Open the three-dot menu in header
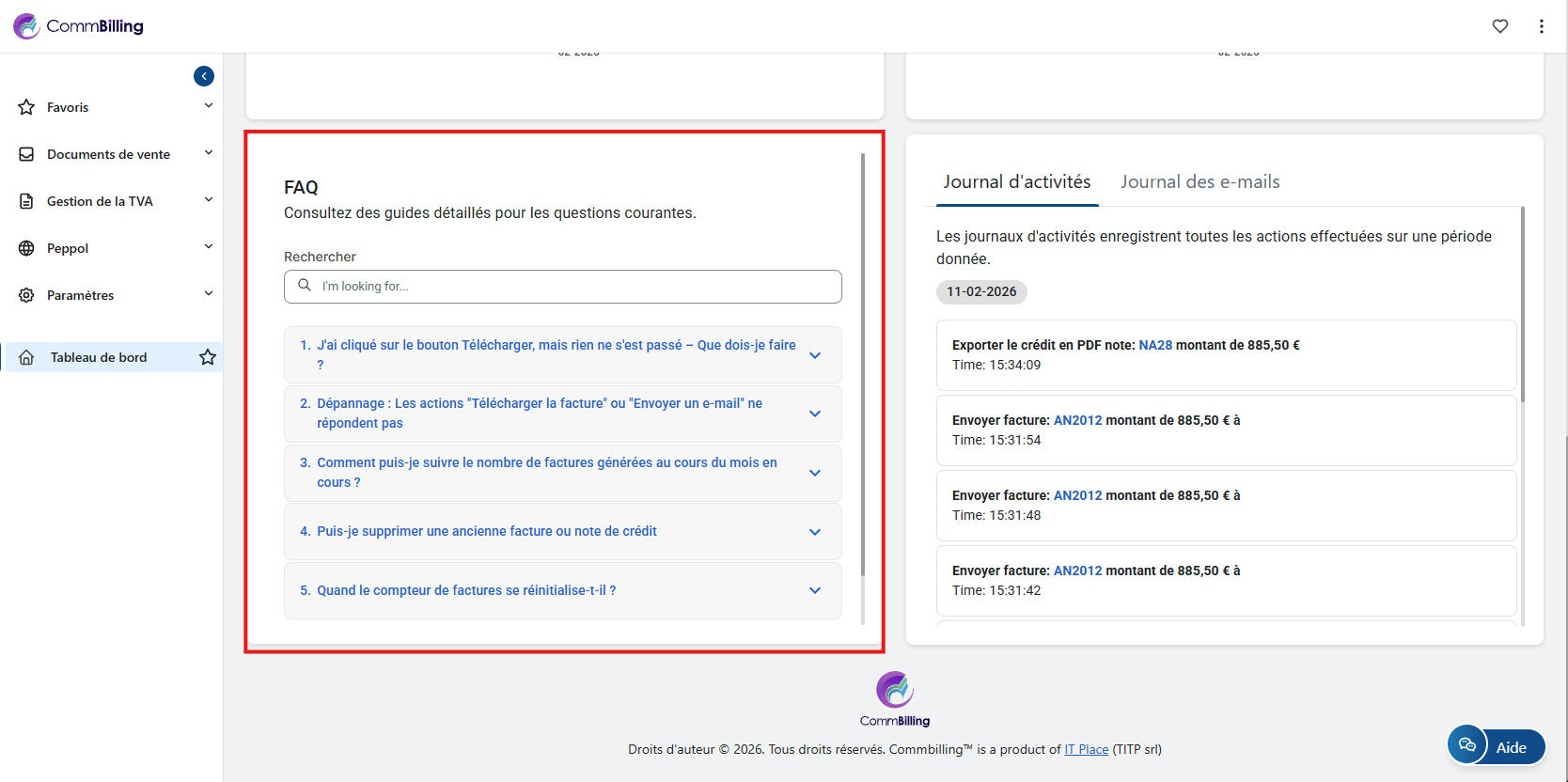 click(x=1541, y=26)
